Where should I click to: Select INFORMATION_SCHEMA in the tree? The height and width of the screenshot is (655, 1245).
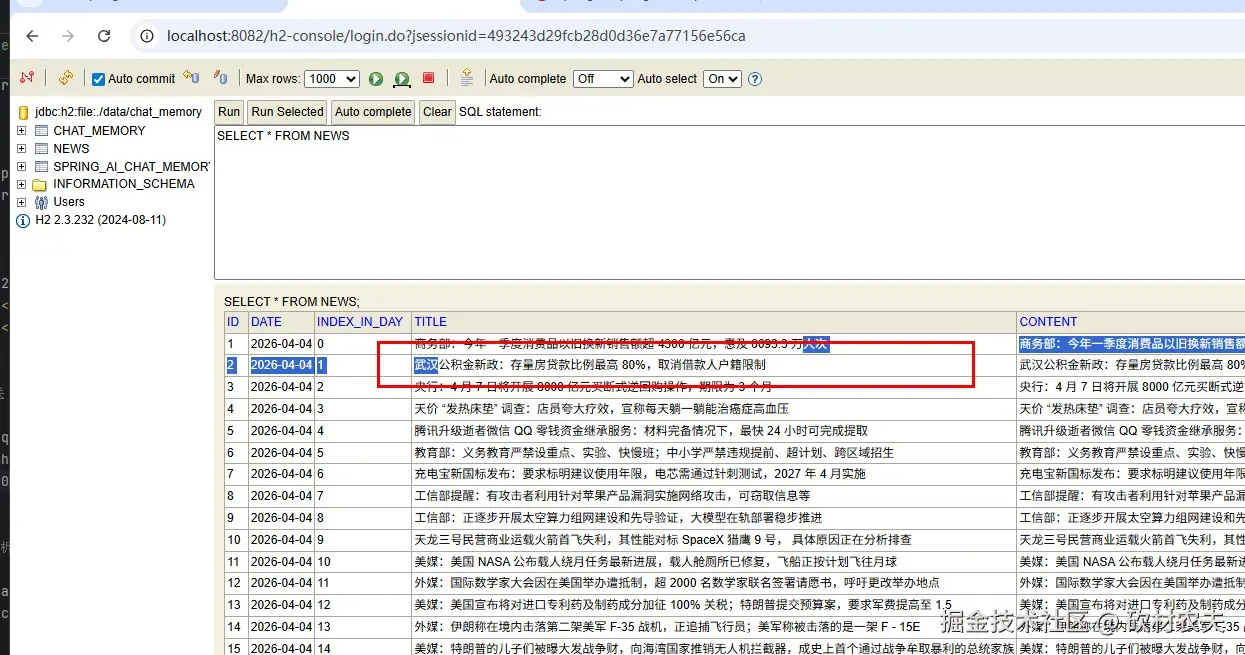pyautogui.click(x=124, y=184)
